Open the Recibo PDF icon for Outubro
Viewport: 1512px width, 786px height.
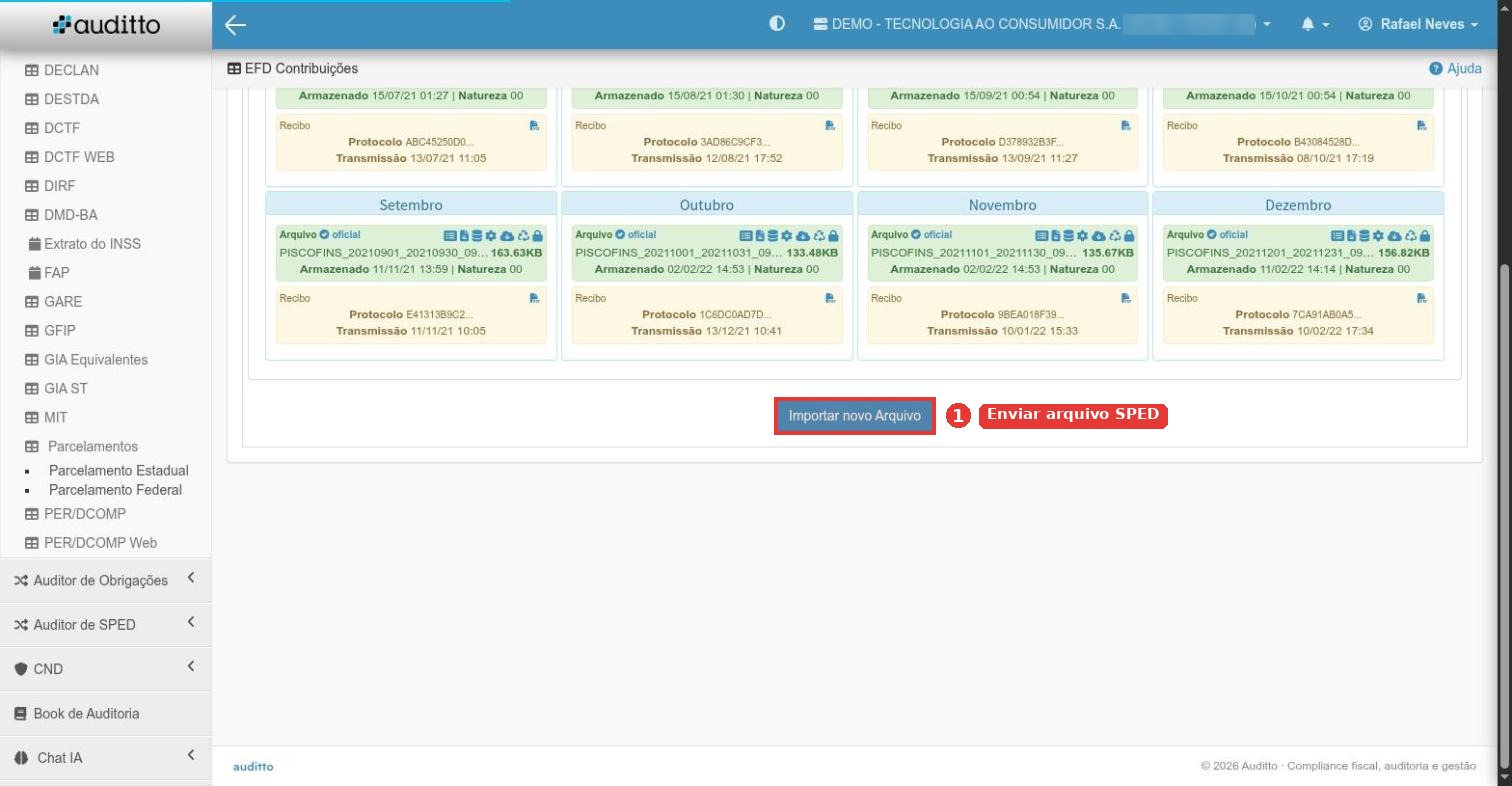[830, 298]
